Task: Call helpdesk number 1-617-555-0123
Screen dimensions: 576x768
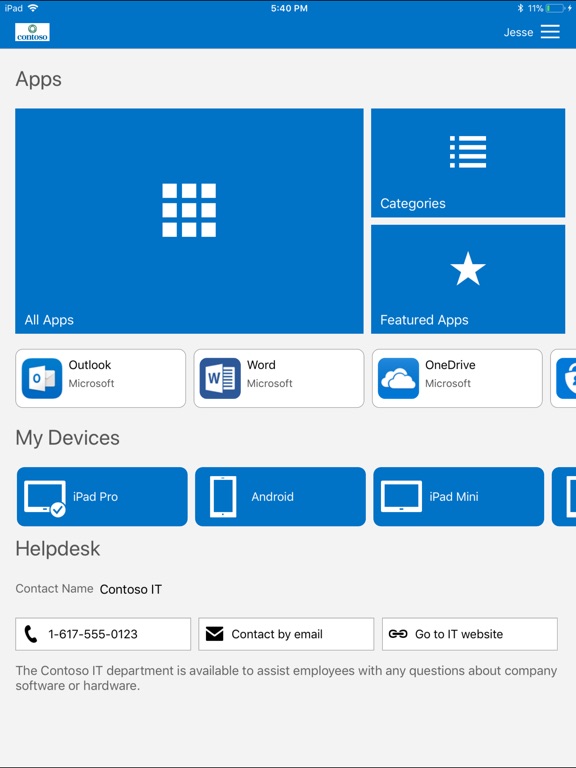Action: click(103, 634)
